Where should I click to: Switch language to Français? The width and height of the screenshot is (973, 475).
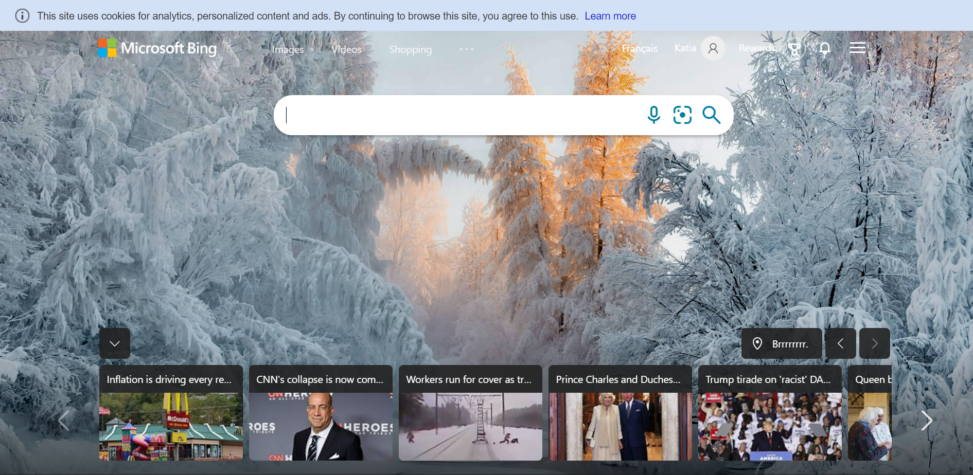[x=639, y=49]
